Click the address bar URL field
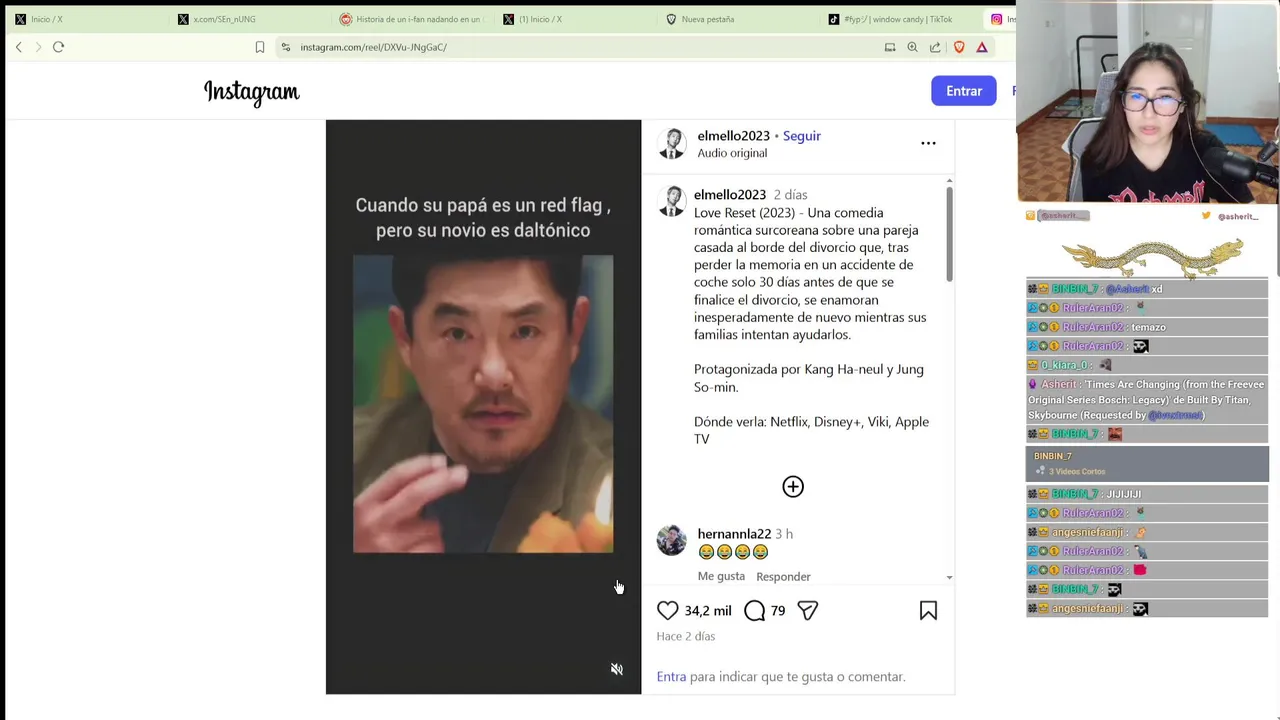The height and width of the screenshot is (720, 1280). (580, 47)
